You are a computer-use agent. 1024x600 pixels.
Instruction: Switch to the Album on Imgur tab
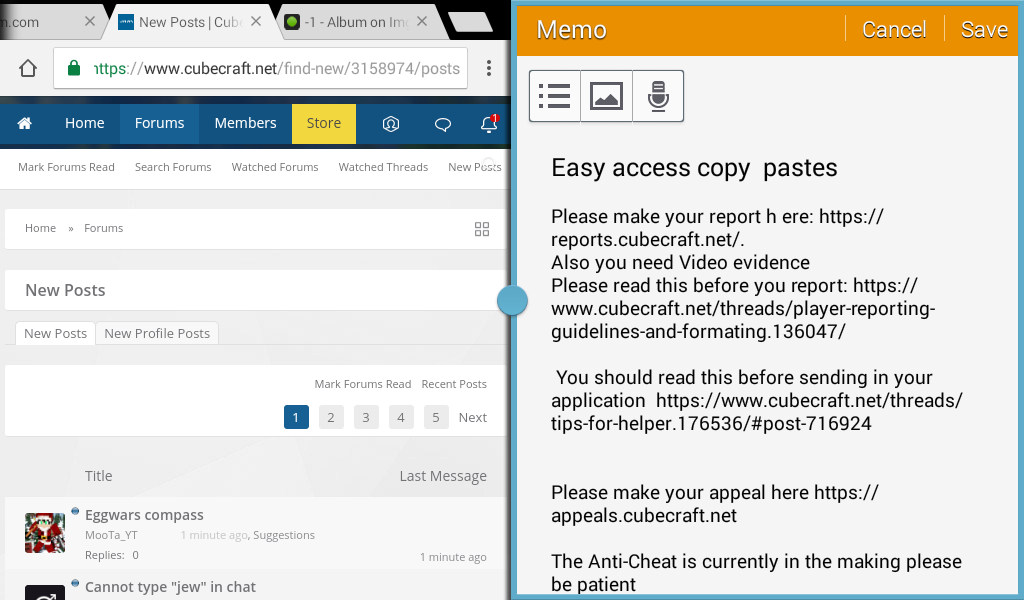[x=356, y=22]
